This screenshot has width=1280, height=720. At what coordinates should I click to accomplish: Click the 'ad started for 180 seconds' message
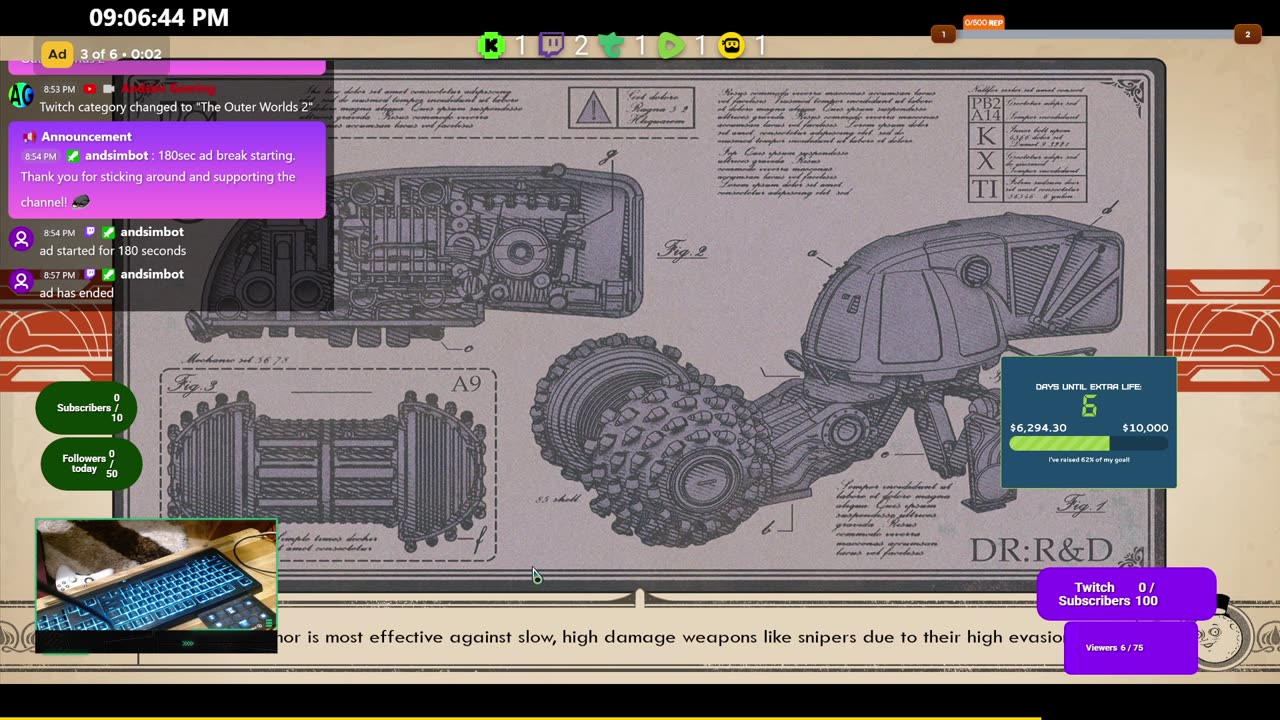point(113,251)
